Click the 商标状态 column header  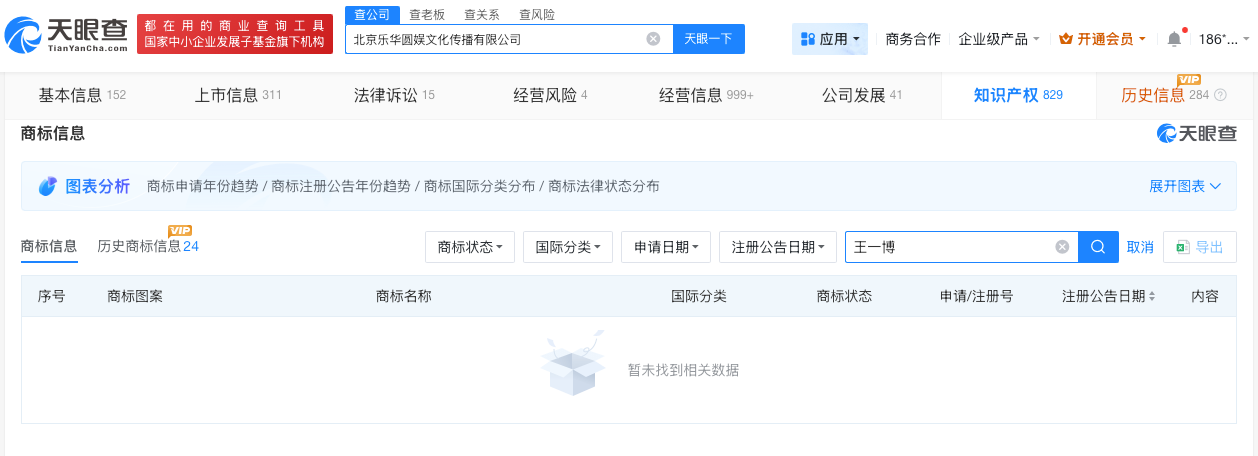coord(844,296)
